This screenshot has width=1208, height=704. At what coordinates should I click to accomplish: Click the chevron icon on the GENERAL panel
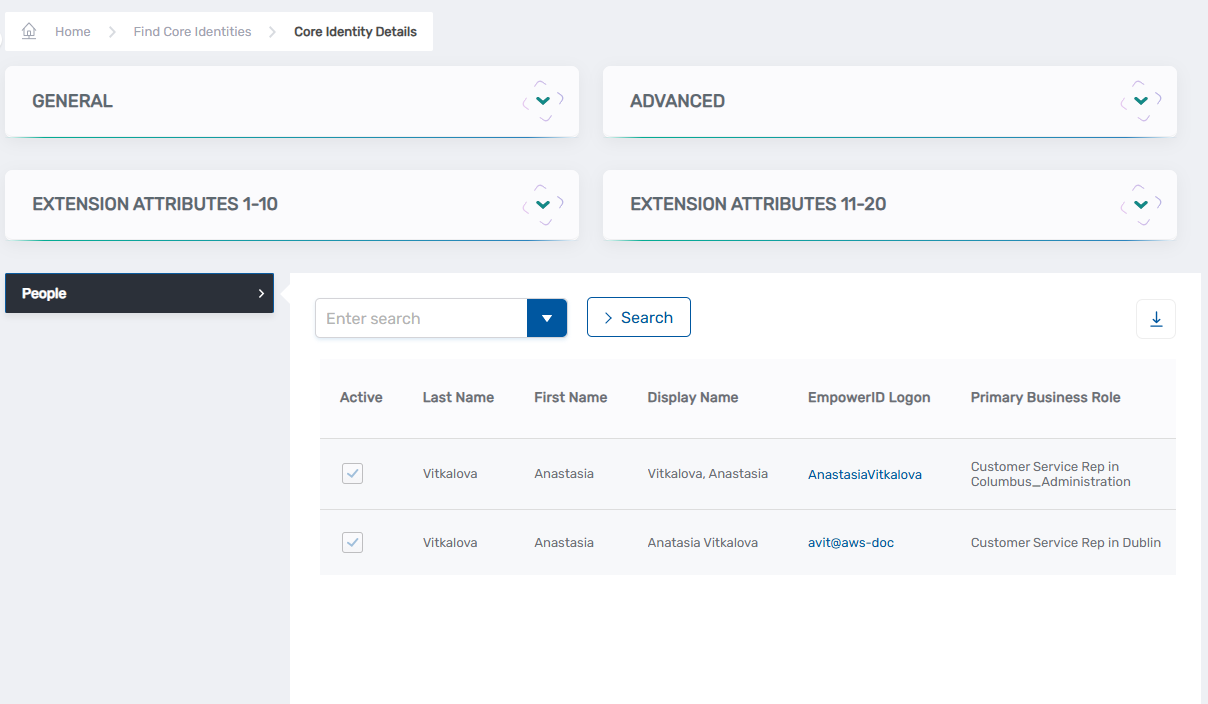[542, 100]
